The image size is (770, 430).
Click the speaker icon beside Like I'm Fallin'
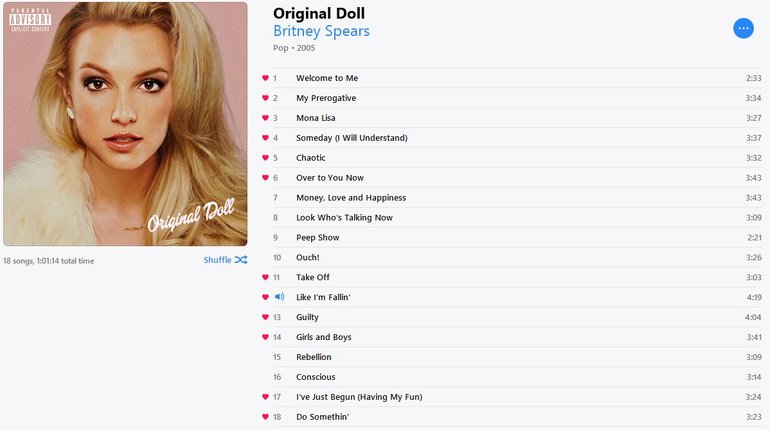(279, 297)
